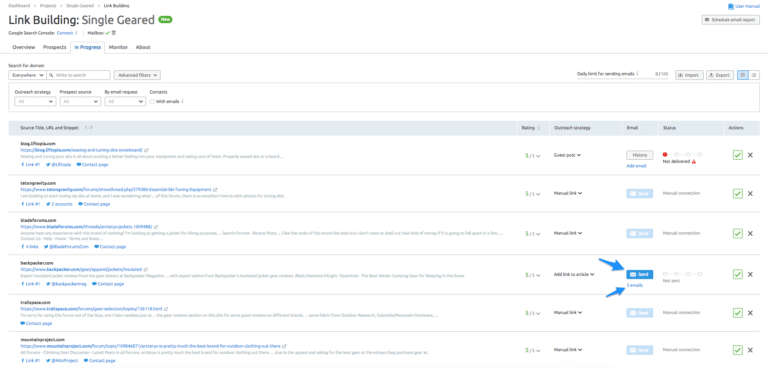Open external link icon for backpacker.com URL
This screenshot has width=768, height=368.
pyautogui.click(x=146, y=270)
